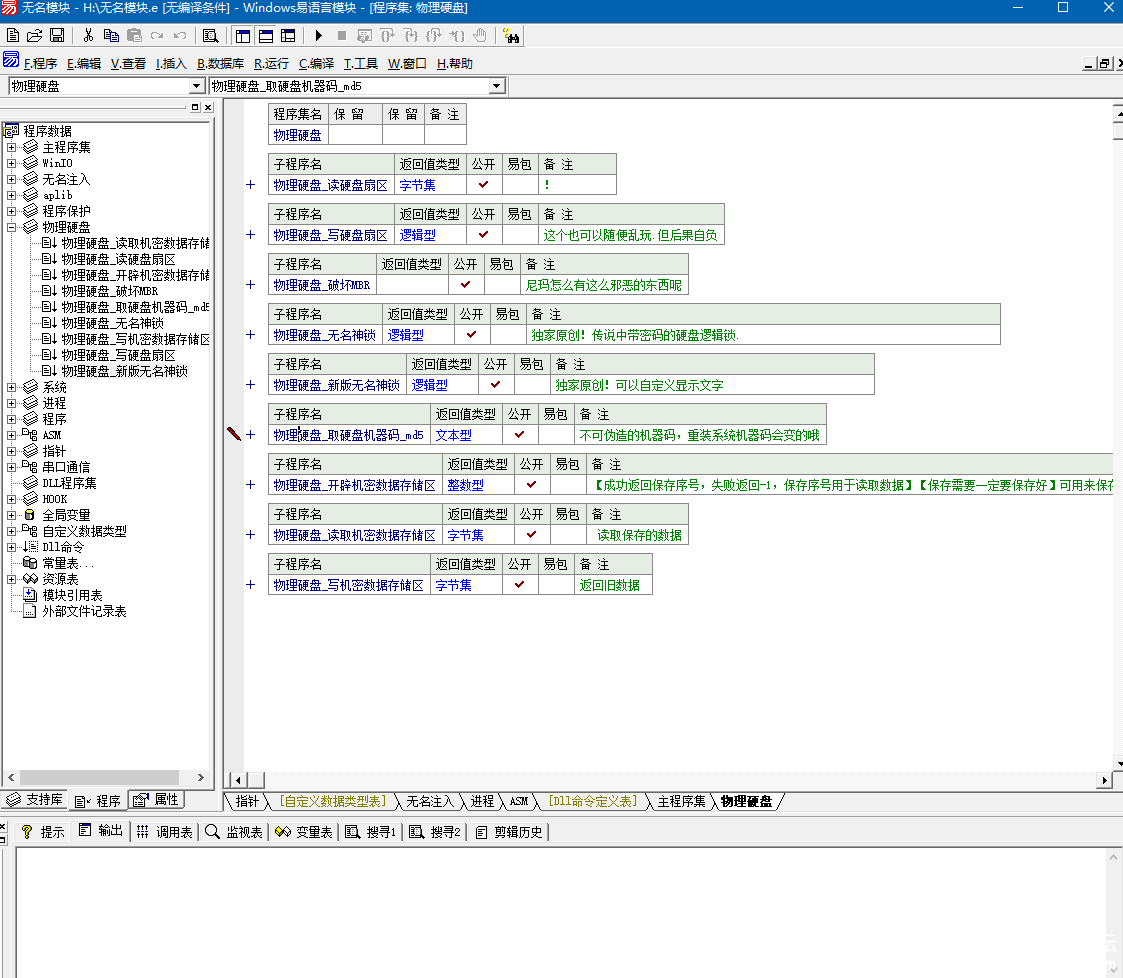Viewport: 1123px width, 978px height.
Task: Expand the 主程序集 tree node
Action: point(11,147)
